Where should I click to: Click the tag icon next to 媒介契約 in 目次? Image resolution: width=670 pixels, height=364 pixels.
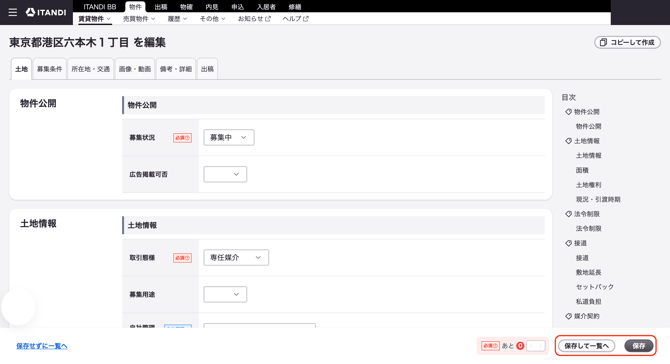[x=568, y=316]
